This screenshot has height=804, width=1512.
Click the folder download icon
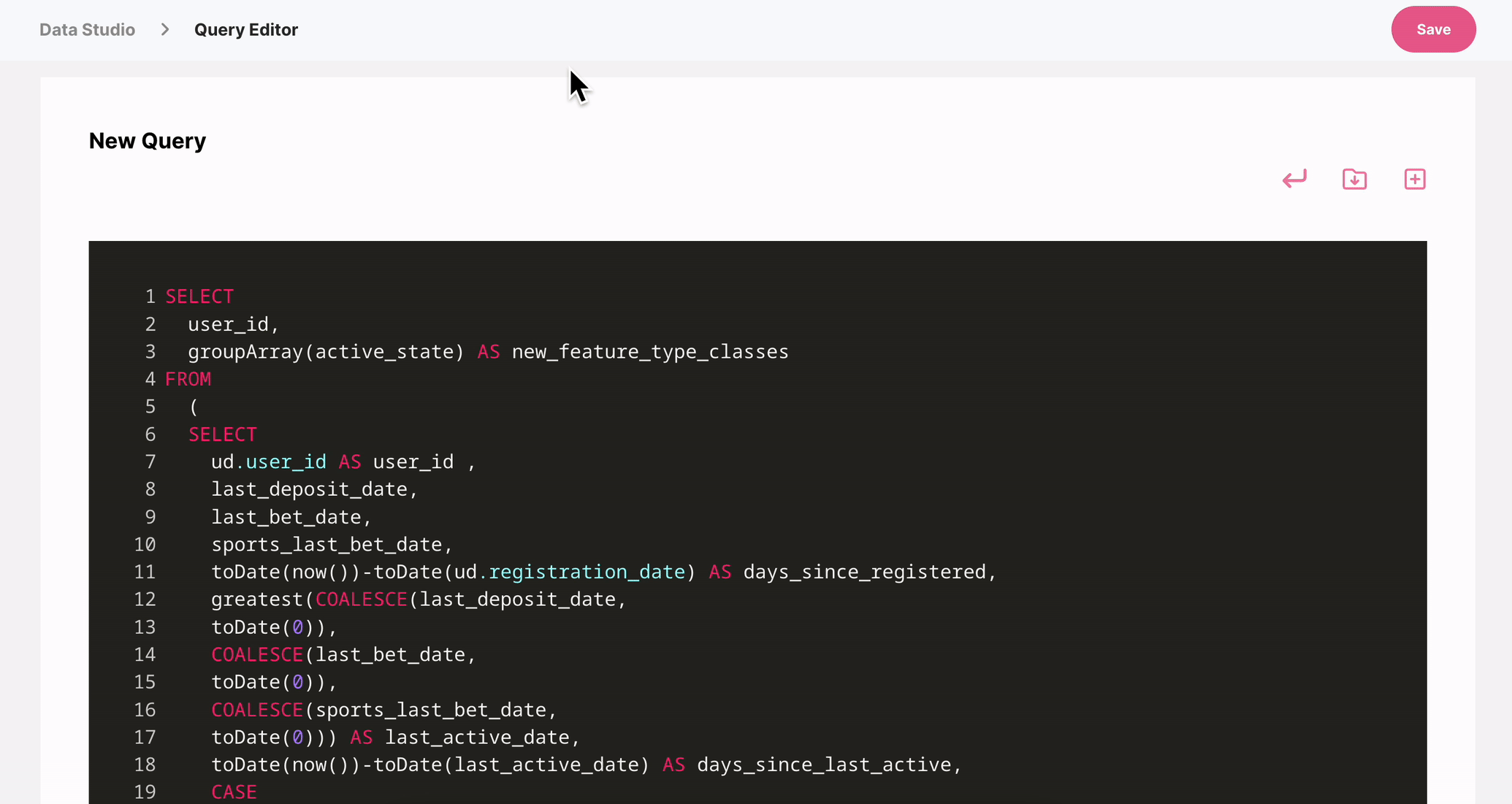[x=1354, y=179]
